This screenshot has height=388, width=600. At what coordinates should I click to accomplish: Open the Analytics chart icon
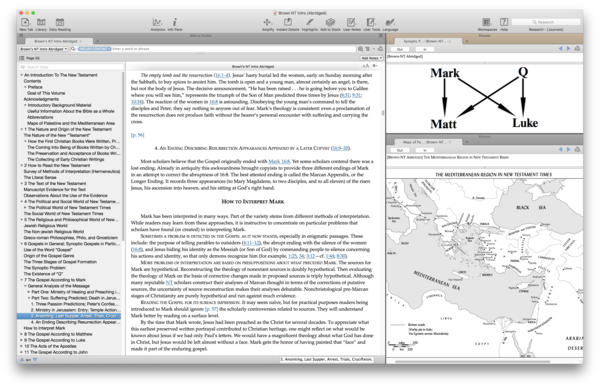[x=157, y=23]
